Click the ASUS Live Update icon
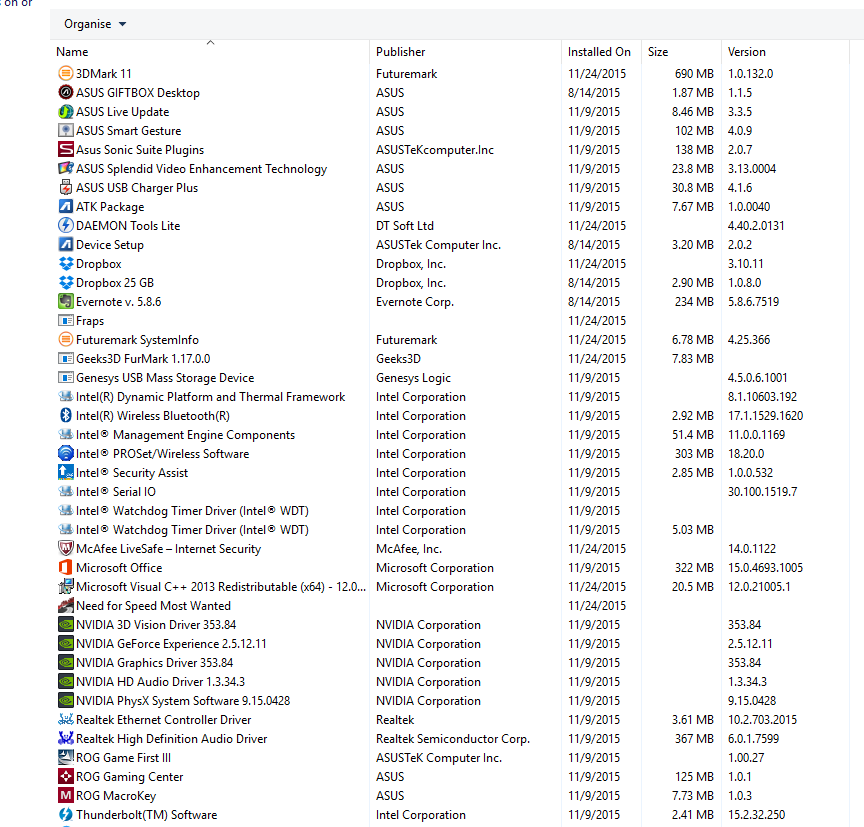This screenshot has height=827, width=864. click(x=66, y=111)
